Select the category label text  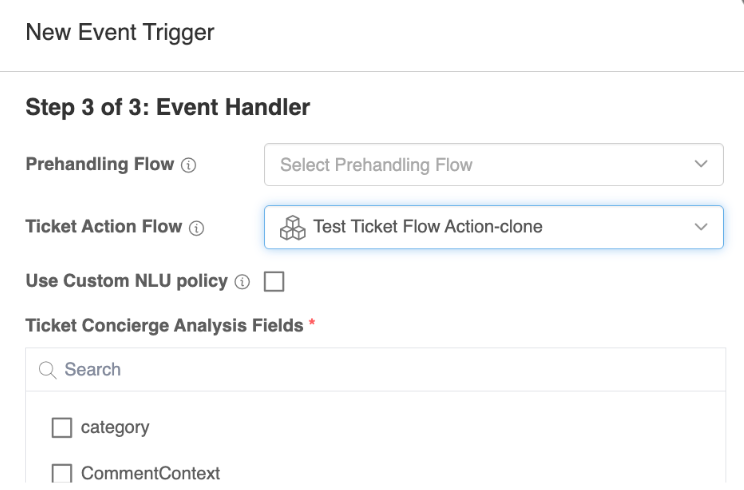coord(115,427)
